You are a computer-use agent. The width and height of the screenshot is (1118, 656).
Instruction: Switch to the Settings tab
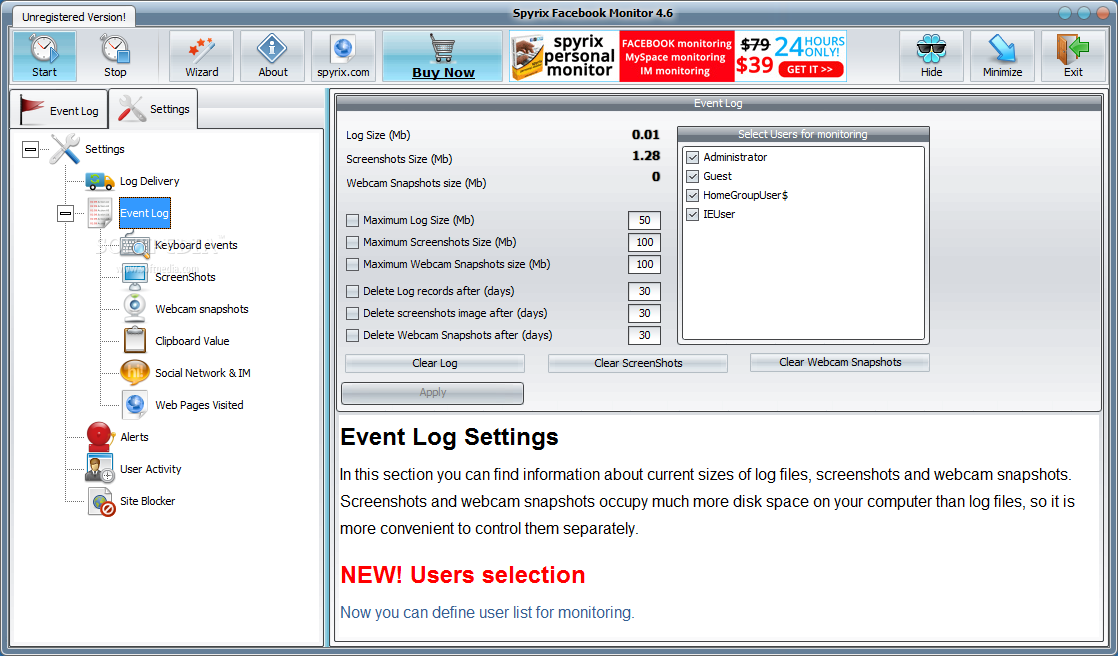pyautogui.click(x=153, y=108)
